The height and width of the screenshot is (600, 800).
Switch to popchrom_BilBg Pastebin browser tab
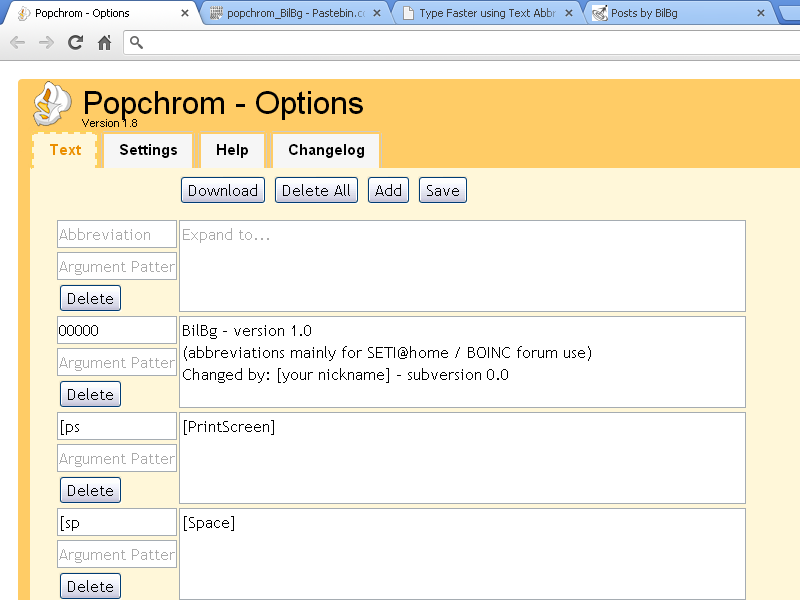296,13
